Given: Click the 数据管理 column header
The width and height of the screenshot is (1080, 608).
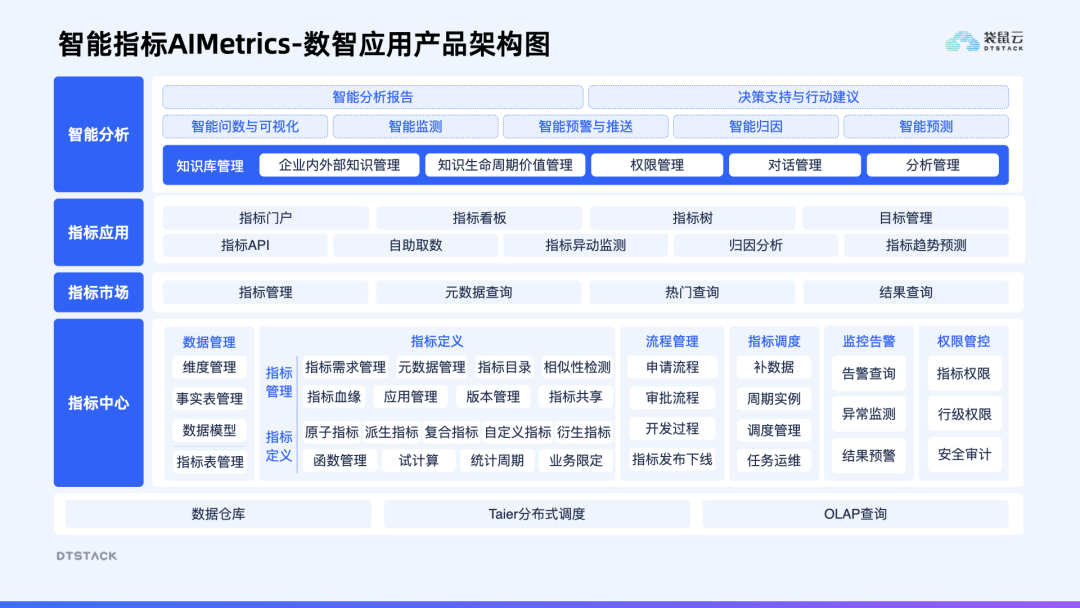Looking at the screenshot, I should [x=209, y=342].
